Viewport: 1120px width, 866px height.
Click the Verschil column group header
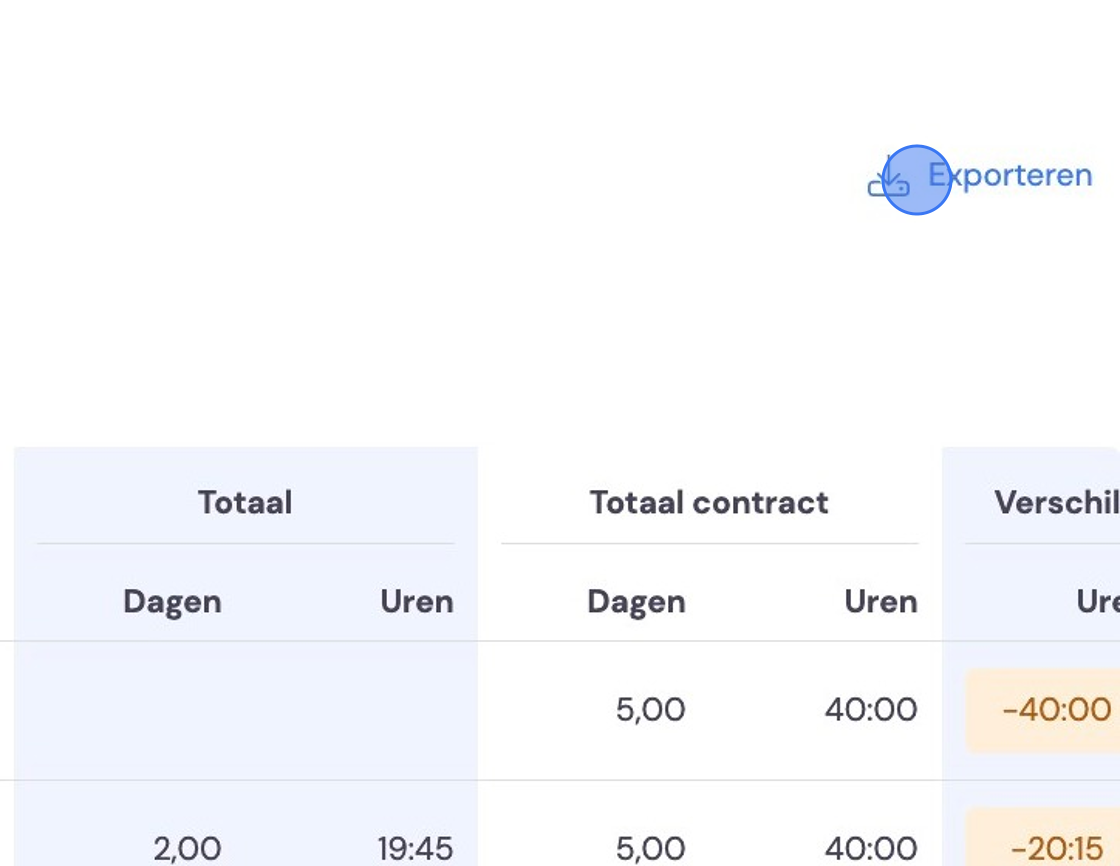[x=1056, y=502]
